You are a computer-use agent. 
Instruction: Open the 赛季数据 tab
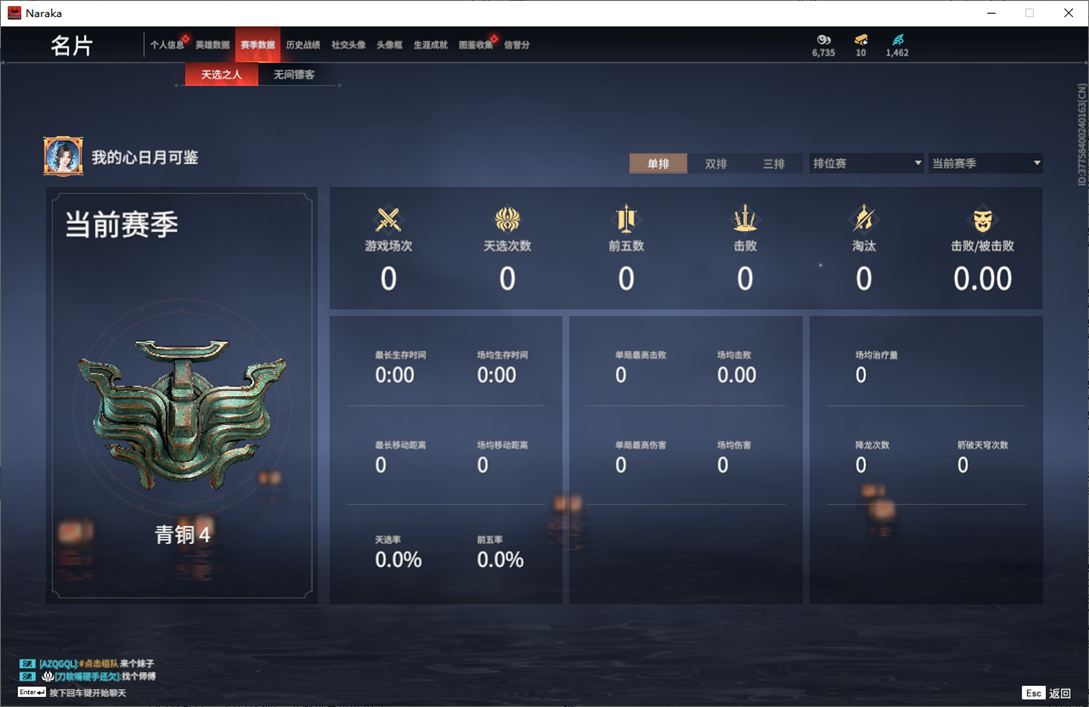[258, 44]
